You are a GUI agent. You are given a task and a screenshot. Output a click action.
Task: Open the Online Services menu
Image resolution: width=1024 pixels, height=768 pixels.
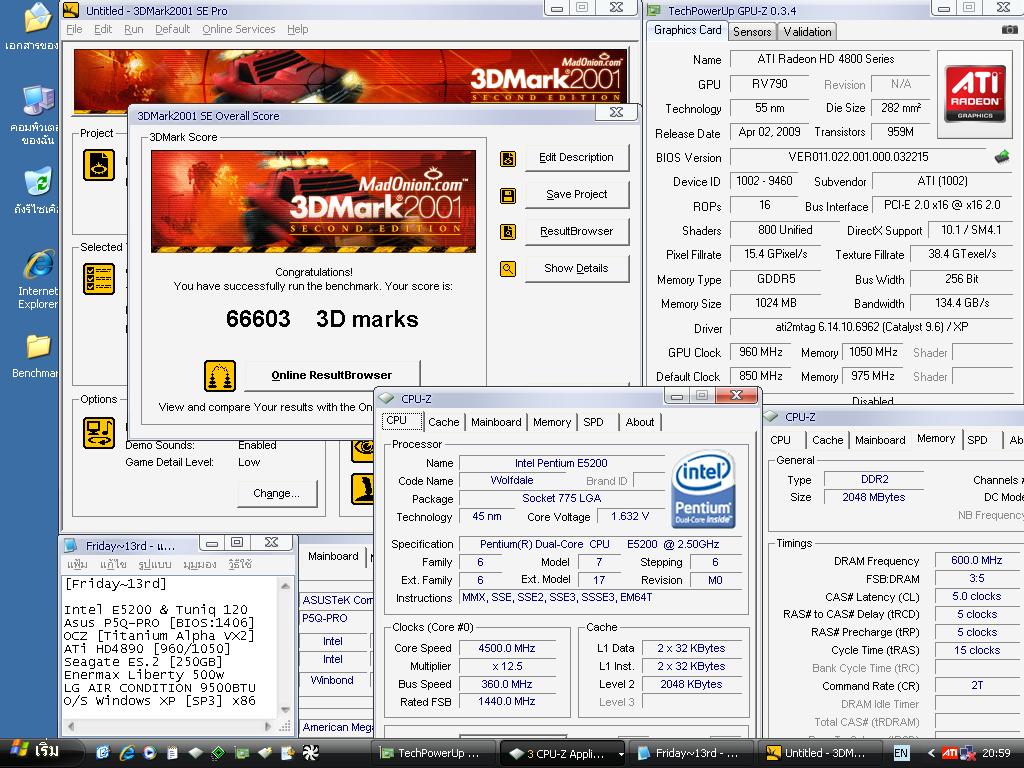[238, 29]
